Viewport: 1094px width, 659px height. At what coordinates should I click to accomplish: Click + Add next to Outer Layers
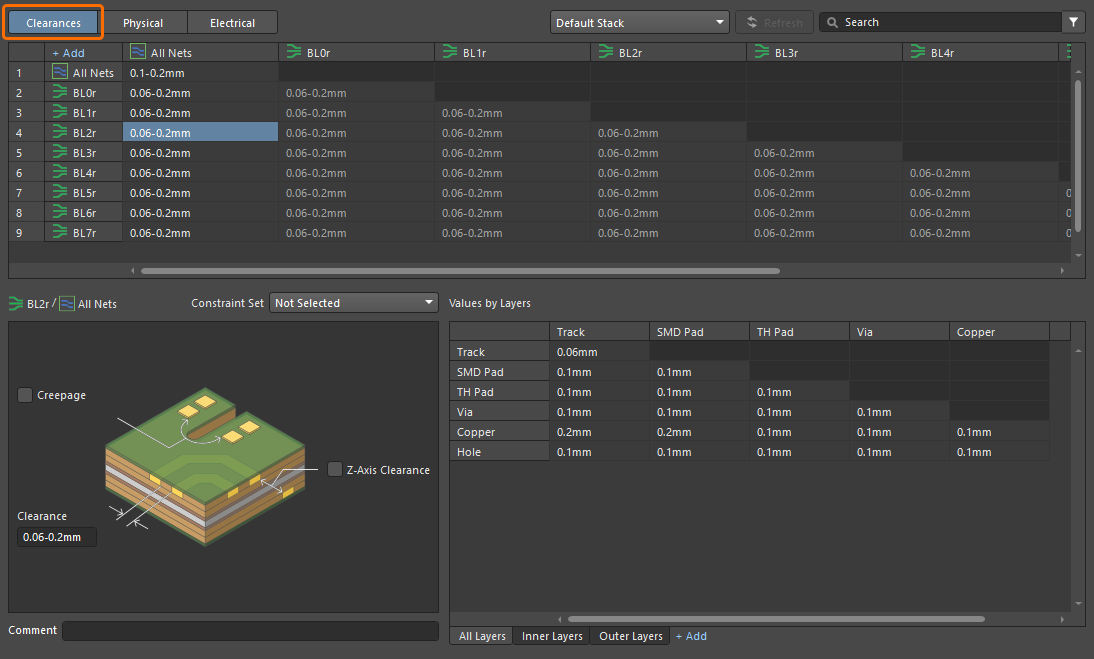pyautogui.click(x=691, y=636)
